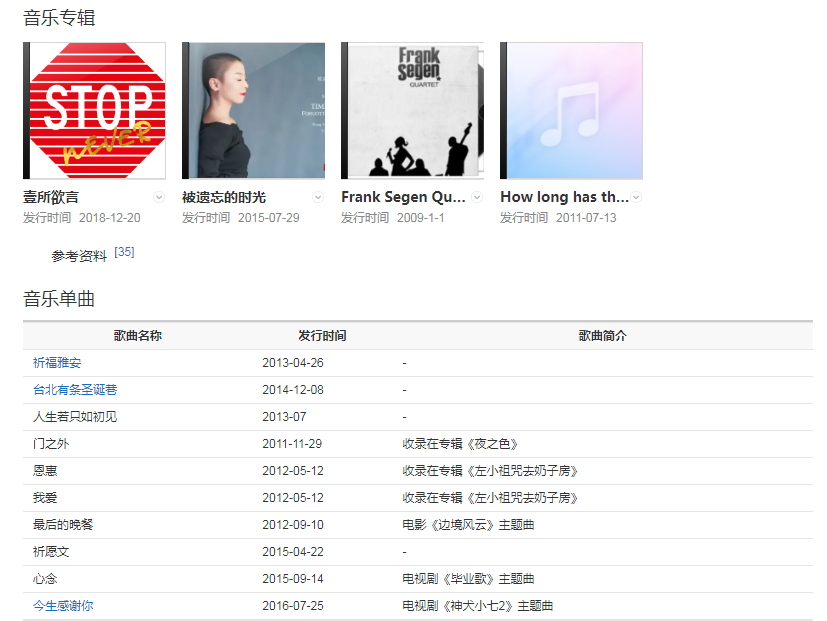Screen dimensions: 827x621
Task: Open the Frank Segen Quartet album cover
Action: (412, 111)
